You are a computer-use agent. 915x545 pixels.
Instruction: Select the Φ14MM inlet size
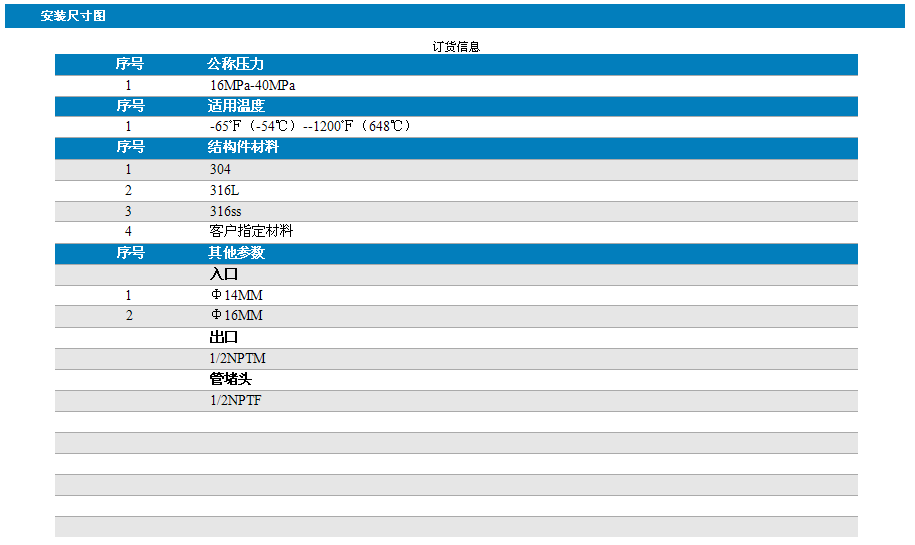(x=236, y=295)
